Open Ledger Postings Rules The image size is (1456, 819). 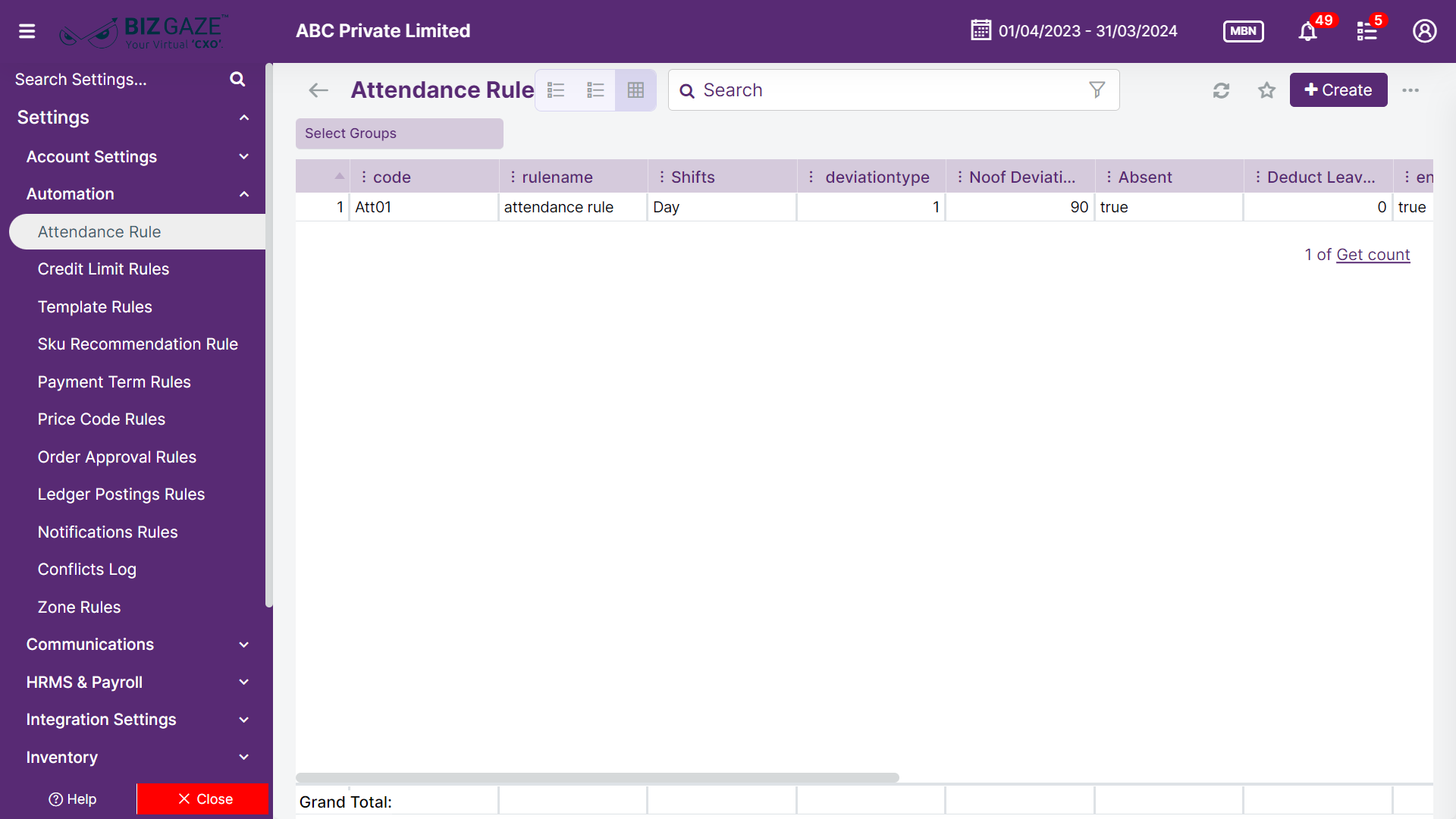tap(121, 494)
